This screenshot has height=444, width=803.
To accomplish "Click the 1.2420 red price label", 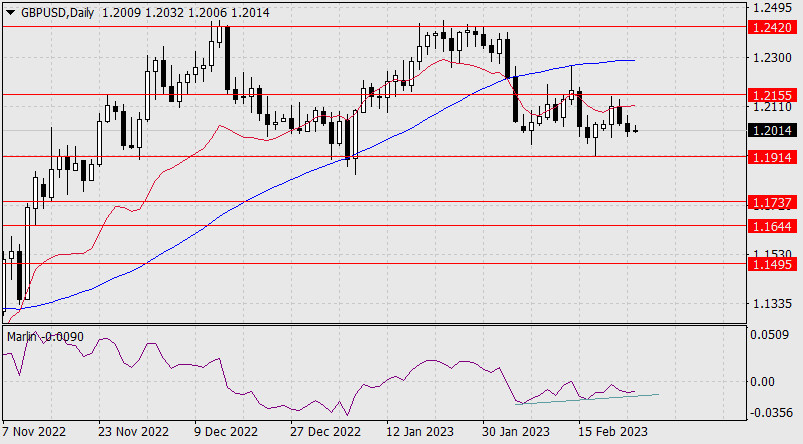I will (x=772, y=27).
